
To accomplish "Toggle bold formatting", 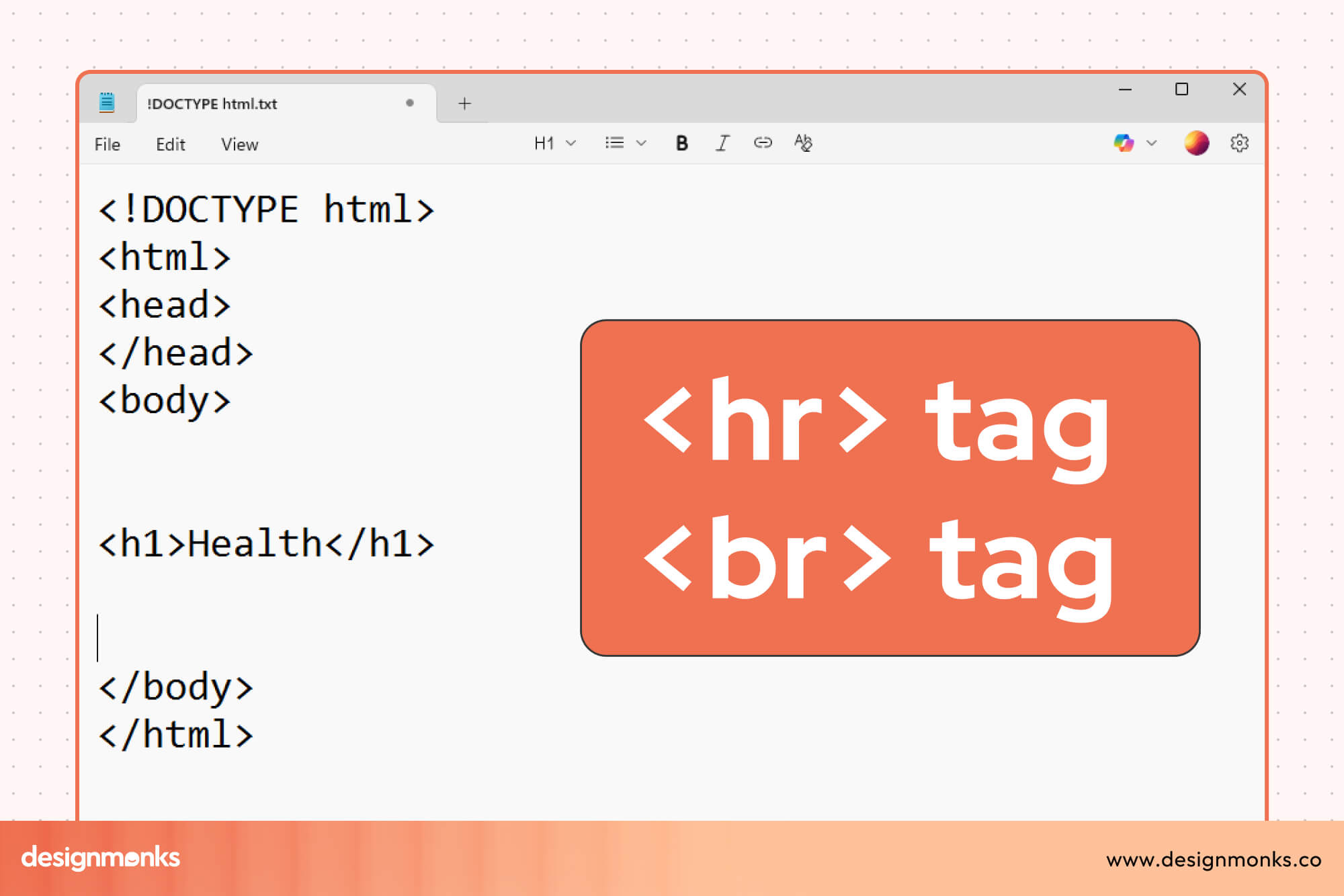I will [681, 142].
